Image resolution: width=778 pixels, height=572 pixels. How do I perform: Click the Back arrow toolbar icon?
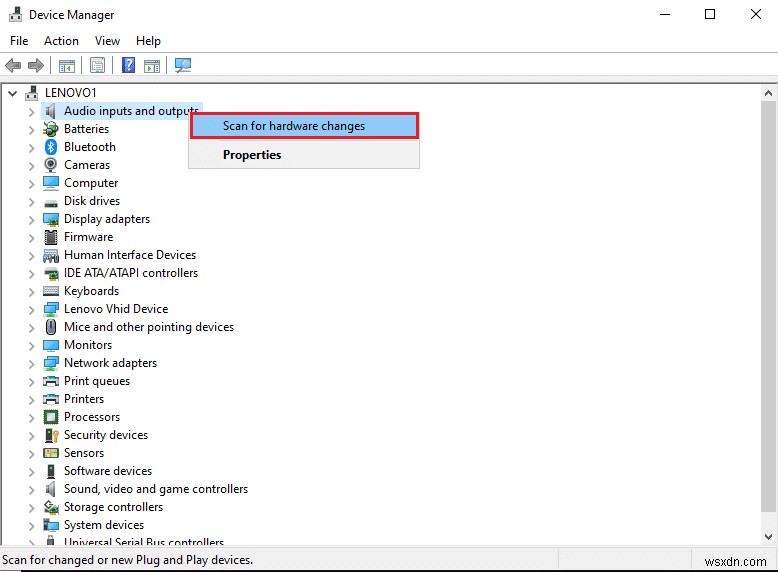pyautogui.click(x=13, y=65)
